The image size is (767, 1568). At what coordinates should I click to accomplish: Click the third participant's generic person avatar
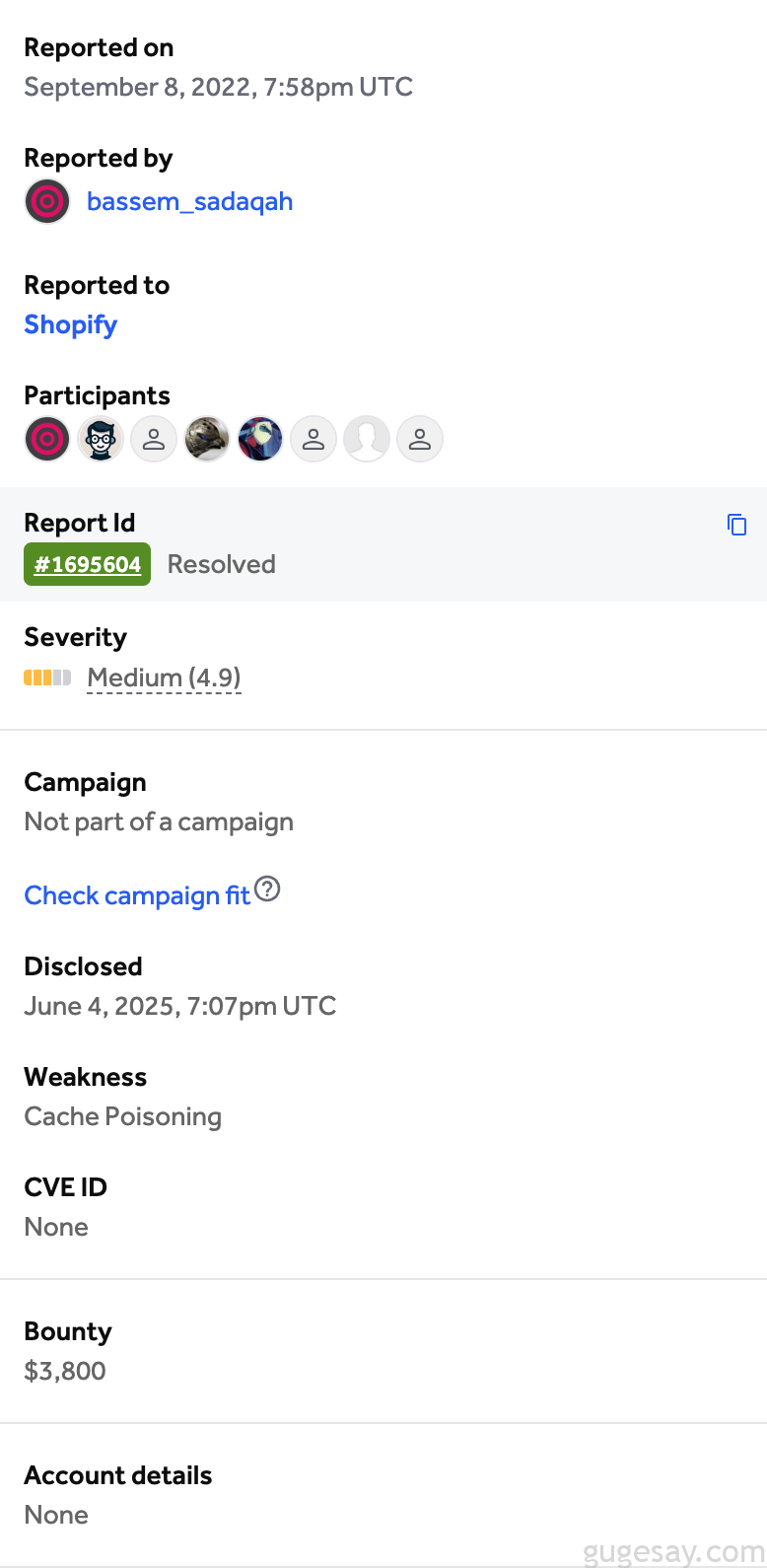[154, 439]
